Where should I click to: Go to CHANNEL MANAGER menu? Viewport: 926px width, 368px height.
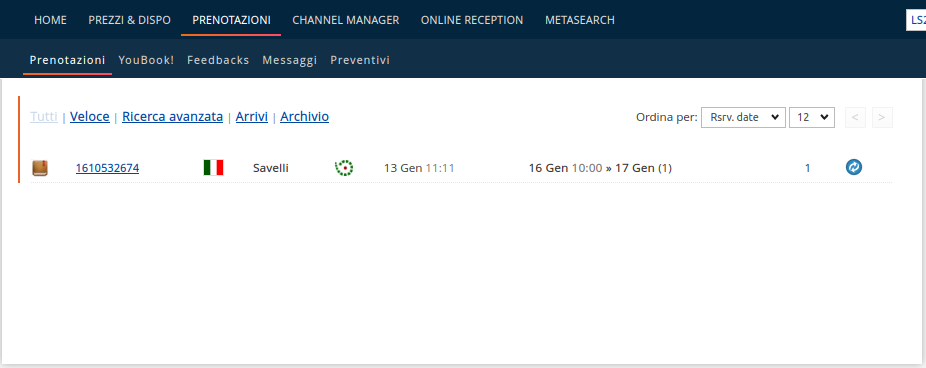click(345, 20)
